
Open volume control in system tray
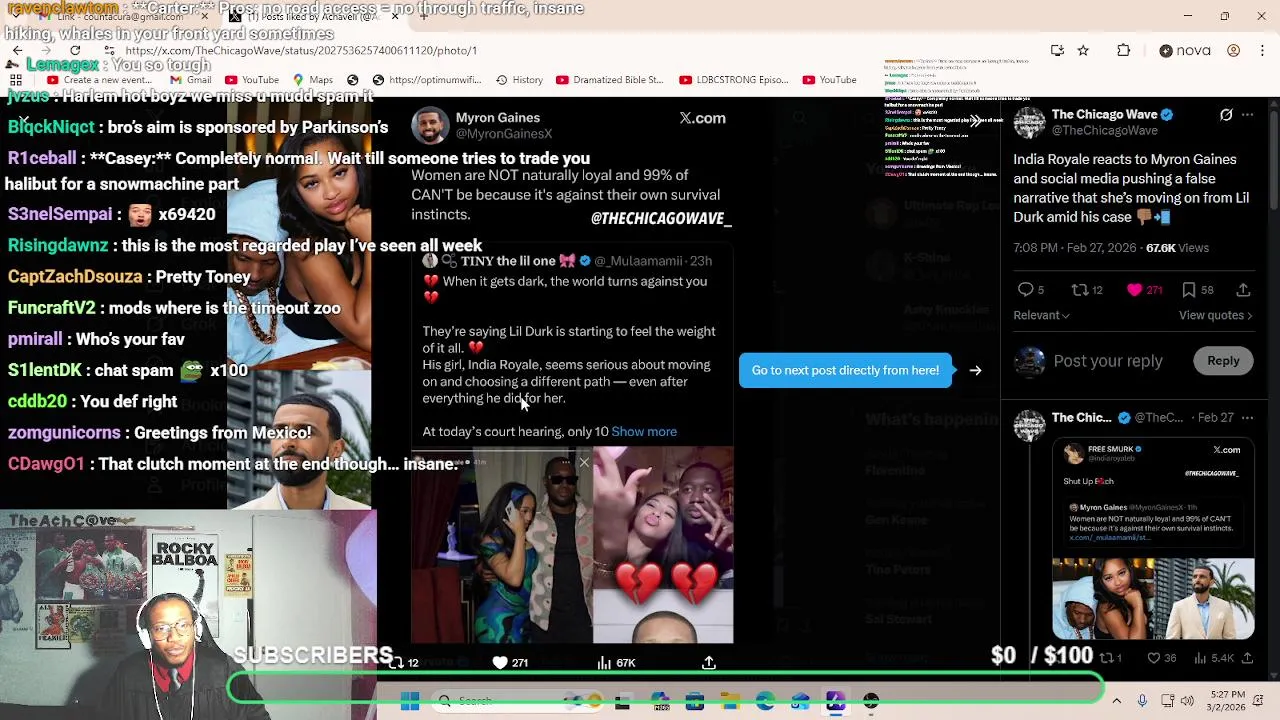1188,702
